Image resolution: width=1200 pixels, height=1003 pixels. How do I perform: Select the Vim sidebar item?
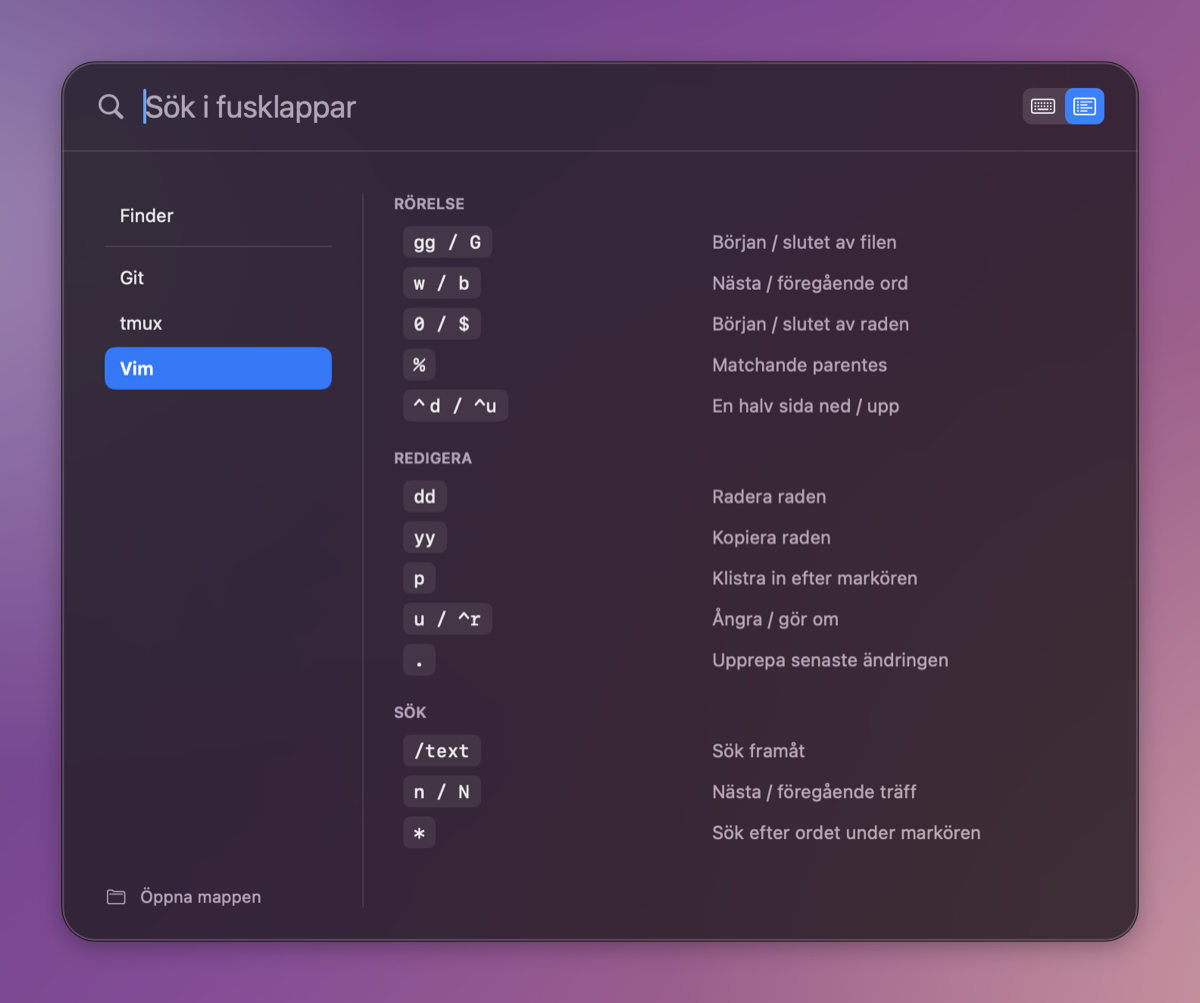(218, 368)
